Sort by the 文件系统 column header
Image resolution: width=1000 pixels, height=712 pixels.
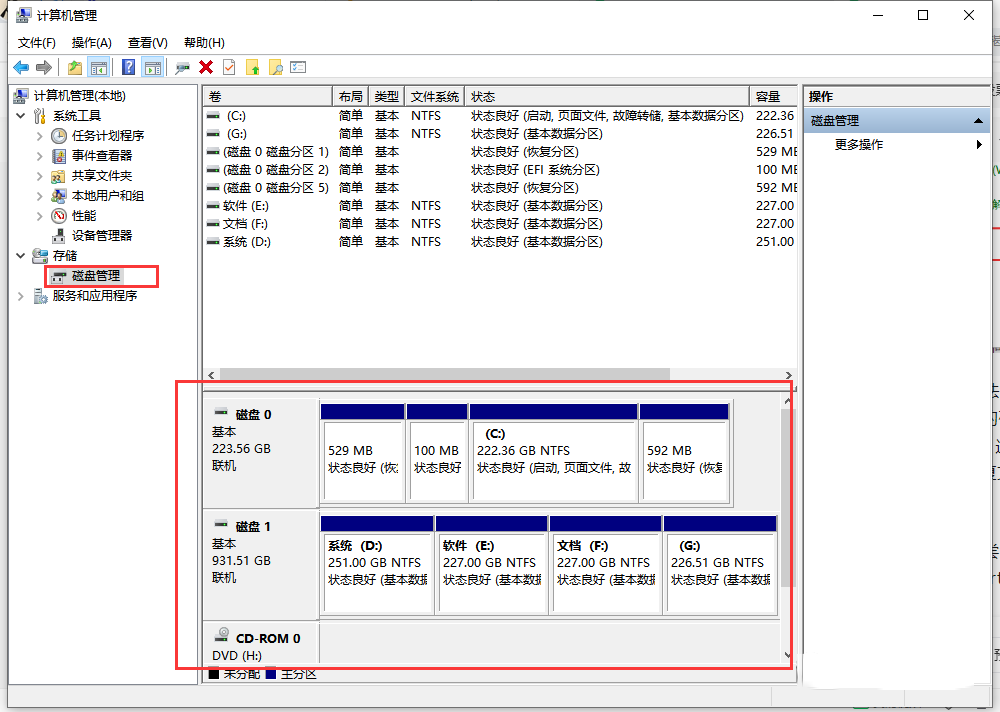(x=434, y=96)
